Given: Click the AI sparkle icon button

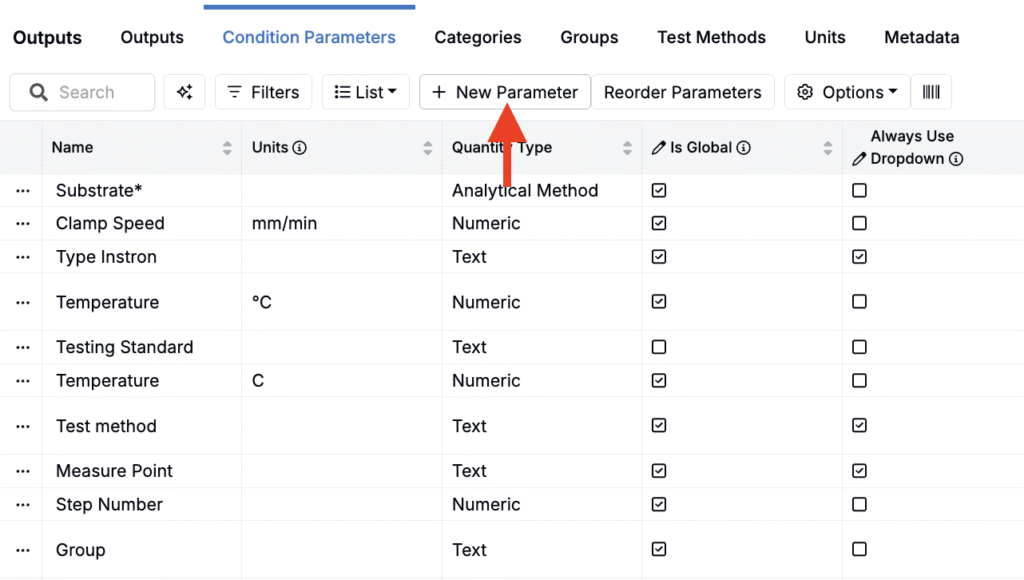Looking at the screenshot, I should (184, 92).
